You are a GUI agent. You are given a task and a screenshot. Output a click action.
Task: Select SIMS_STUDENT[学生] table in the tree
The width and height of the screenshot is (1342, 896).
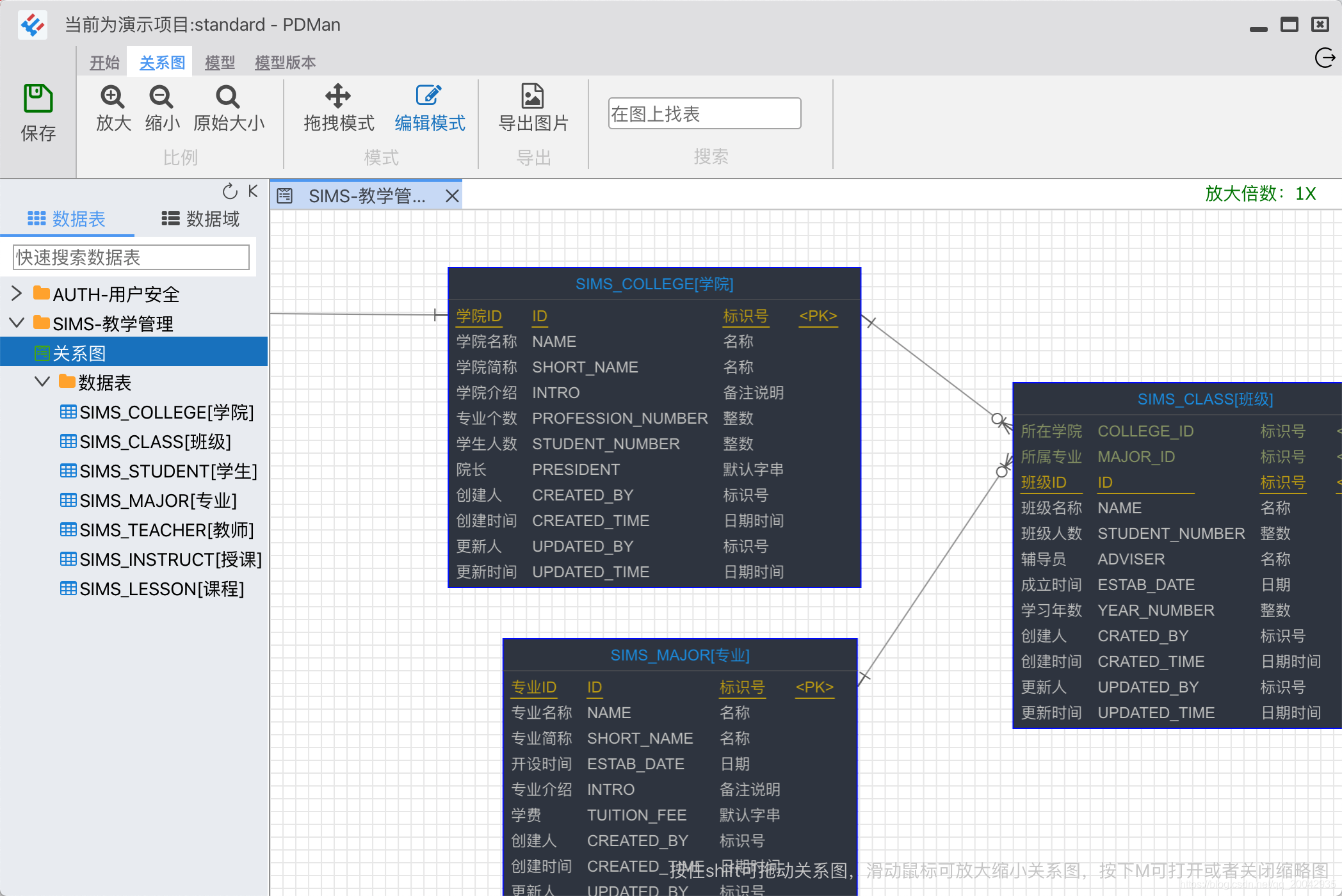pos(168,471)
